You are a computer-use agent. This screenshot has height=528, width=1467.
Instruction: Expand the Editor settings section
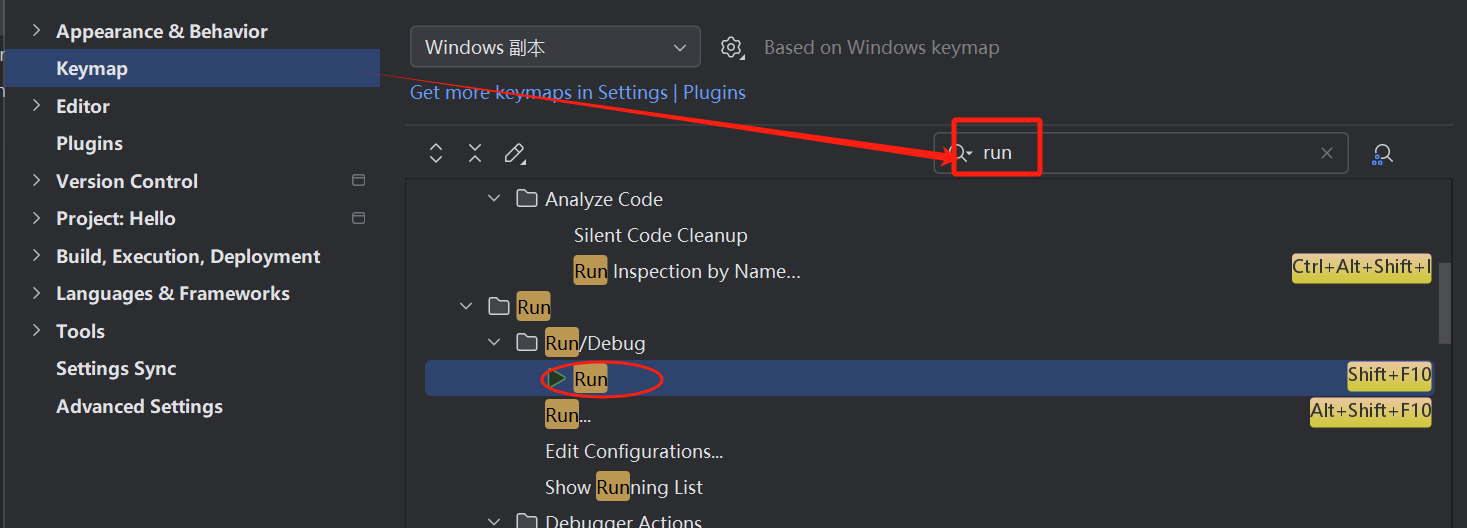click(x=36, y=106)
